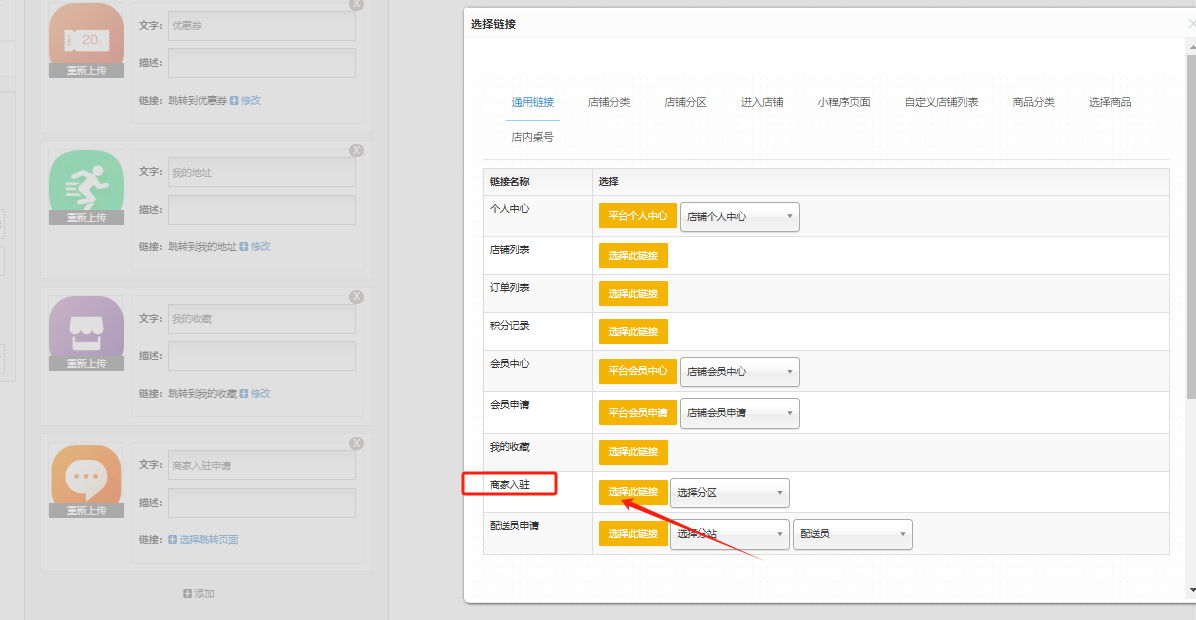The image size is (1196, 620).
Task: Open the 配送员 dropdown in the 配送员申请 row
Action: [x=853, y=534]
